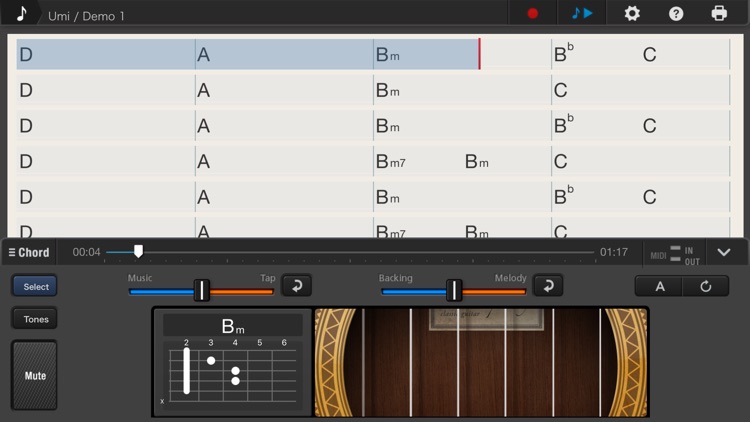
Task: Click the Music/Tap balance slider handle
Action: pyautogui.click(x=202, y=290)
